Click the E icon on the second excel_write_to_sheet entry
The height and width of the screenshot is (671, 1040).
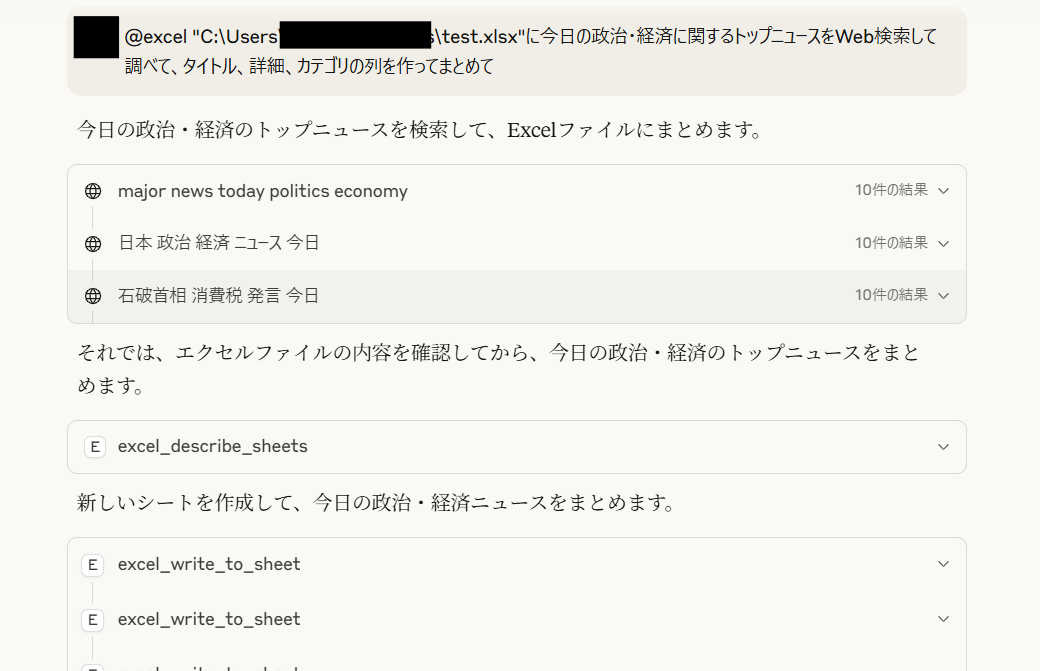click(92, 619)
